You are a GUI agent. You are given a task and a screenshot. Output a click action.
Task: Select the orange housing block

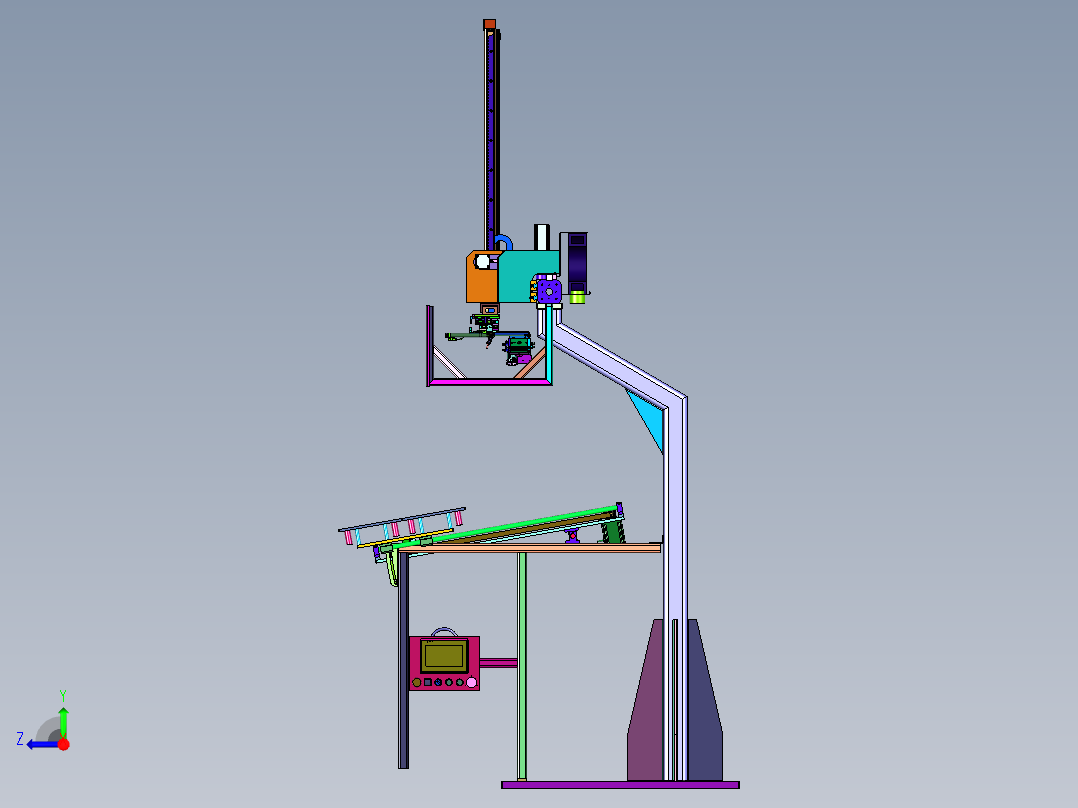[482, 283]
